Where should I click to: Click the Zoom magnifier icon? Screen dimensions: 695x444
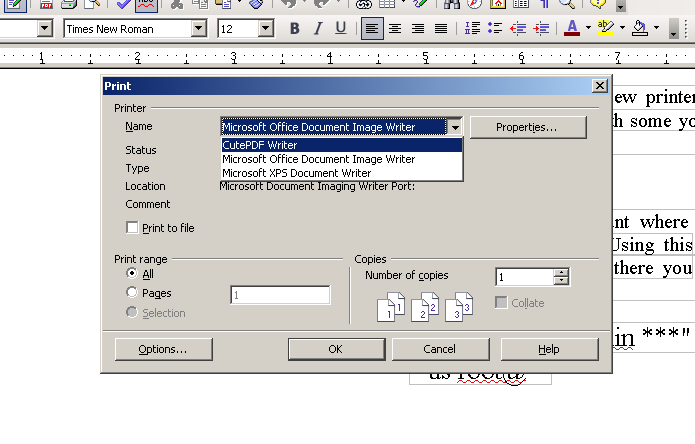point(566,4)
